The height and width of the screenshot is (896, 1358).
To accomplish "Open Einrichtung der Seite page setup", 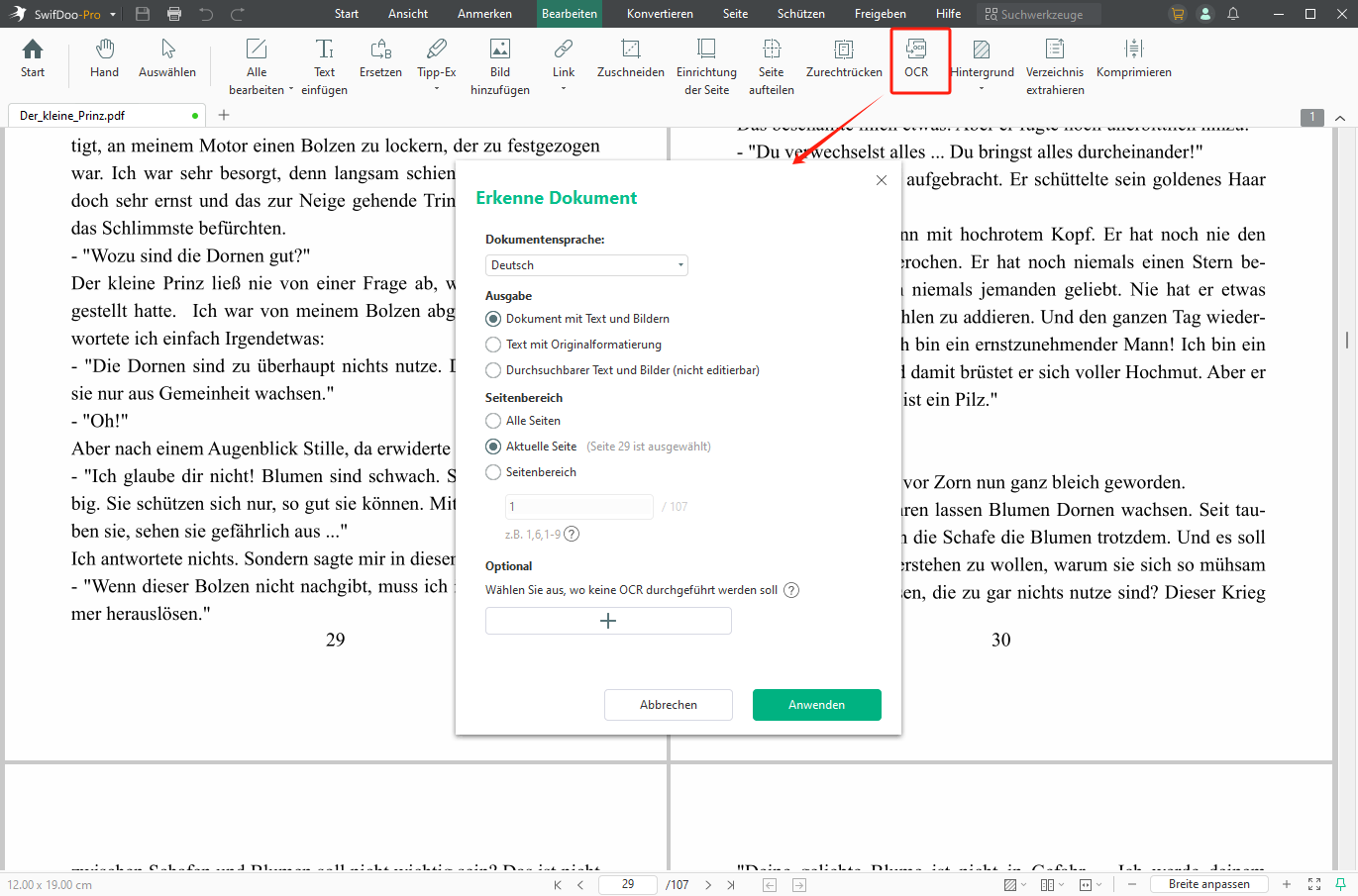I will click(706, 66).
